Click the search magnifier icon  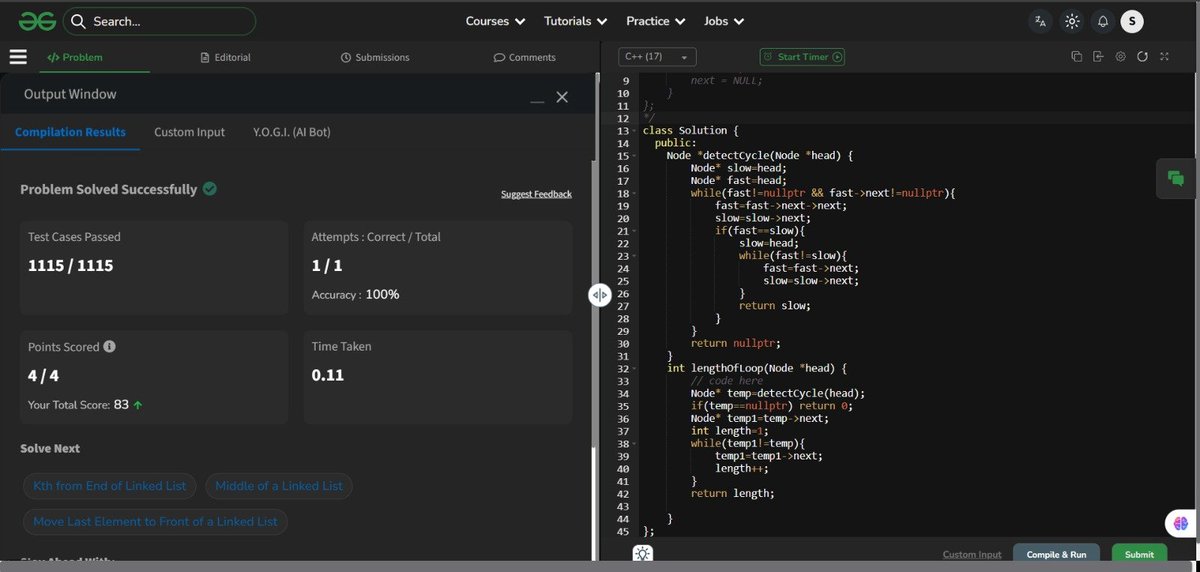point(78,21)
